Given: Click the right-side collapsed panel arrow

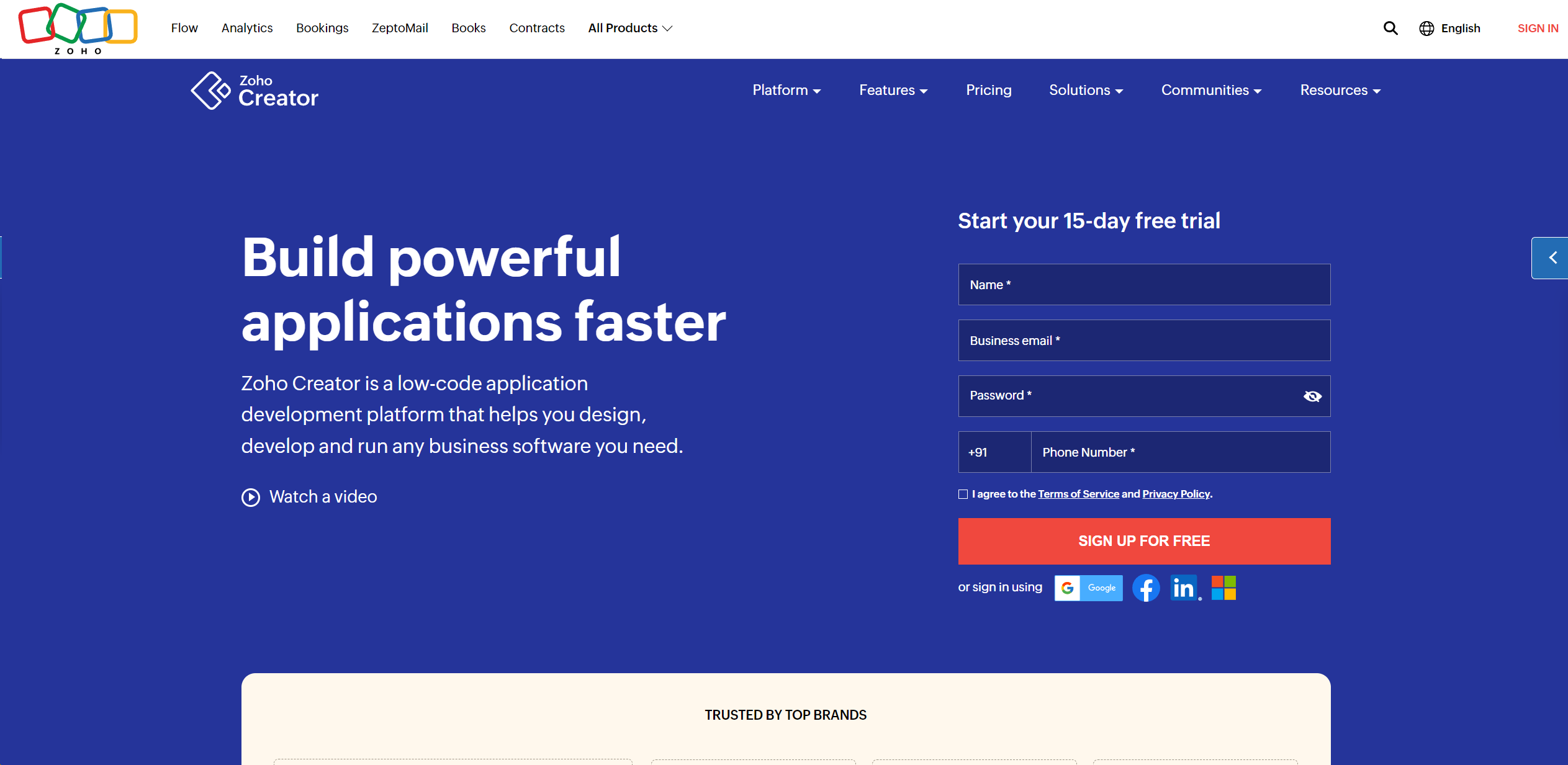Looking at the screenshot, I should click(1549, 258).
